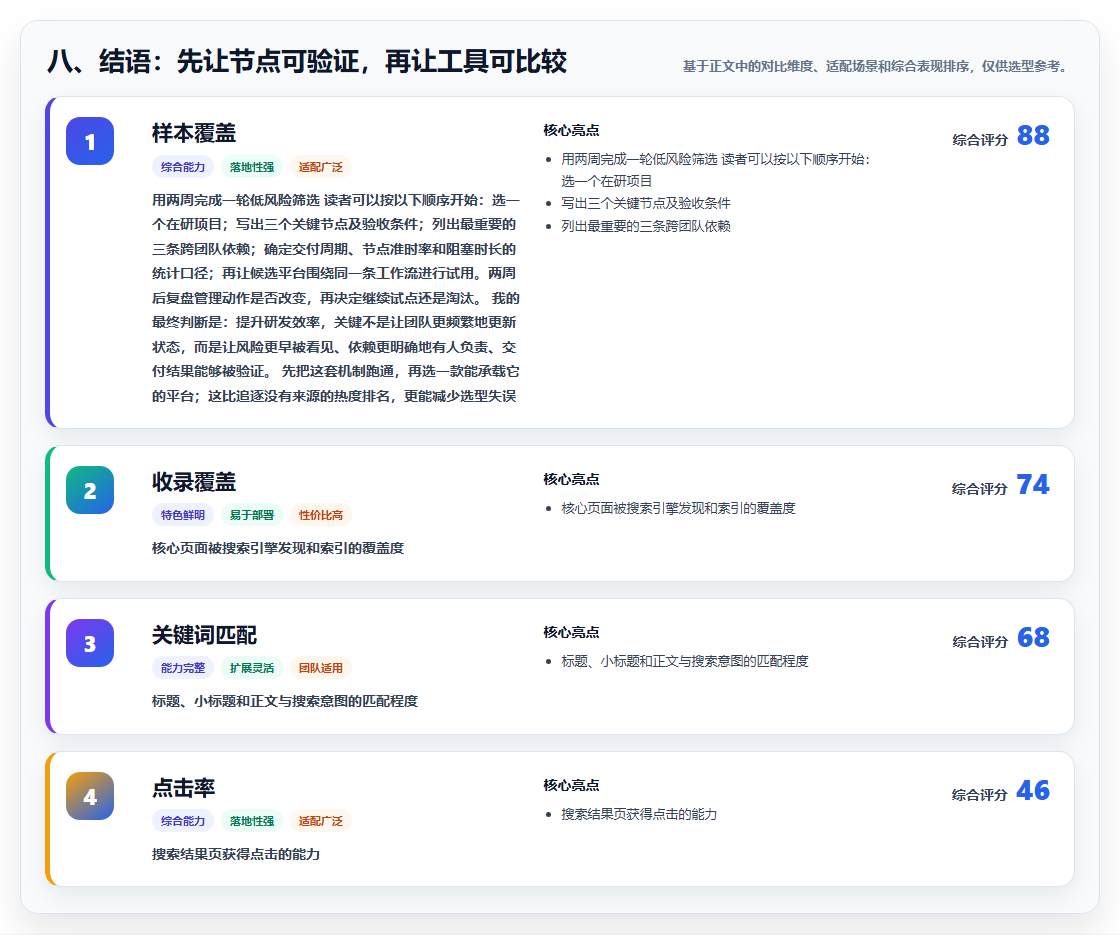This screenshot has height=935, width=1120.
Task: Click bullet 标题、小标题和正文与搜索意图的匹配程度
Action: tap(684, 661)
